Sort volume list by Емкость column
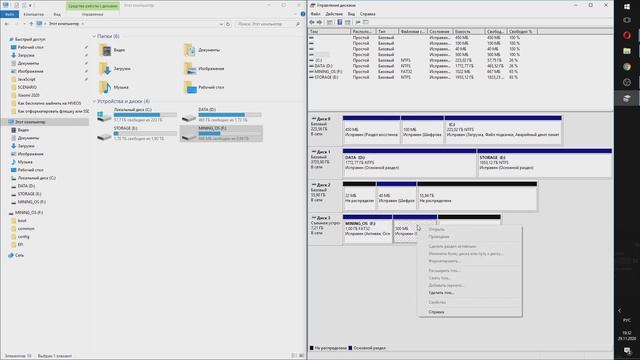This screenshot has width=640, height=360. 469,31
